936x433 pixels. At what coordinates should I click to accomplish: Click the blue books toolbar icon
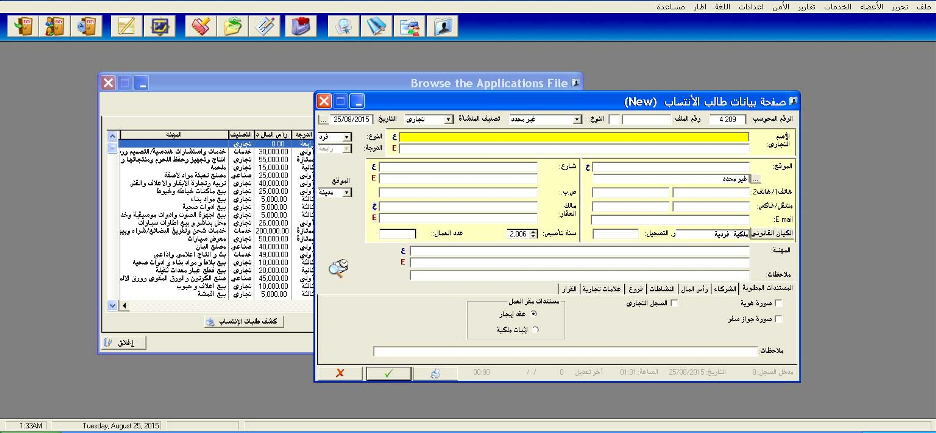tap(376, 27)
